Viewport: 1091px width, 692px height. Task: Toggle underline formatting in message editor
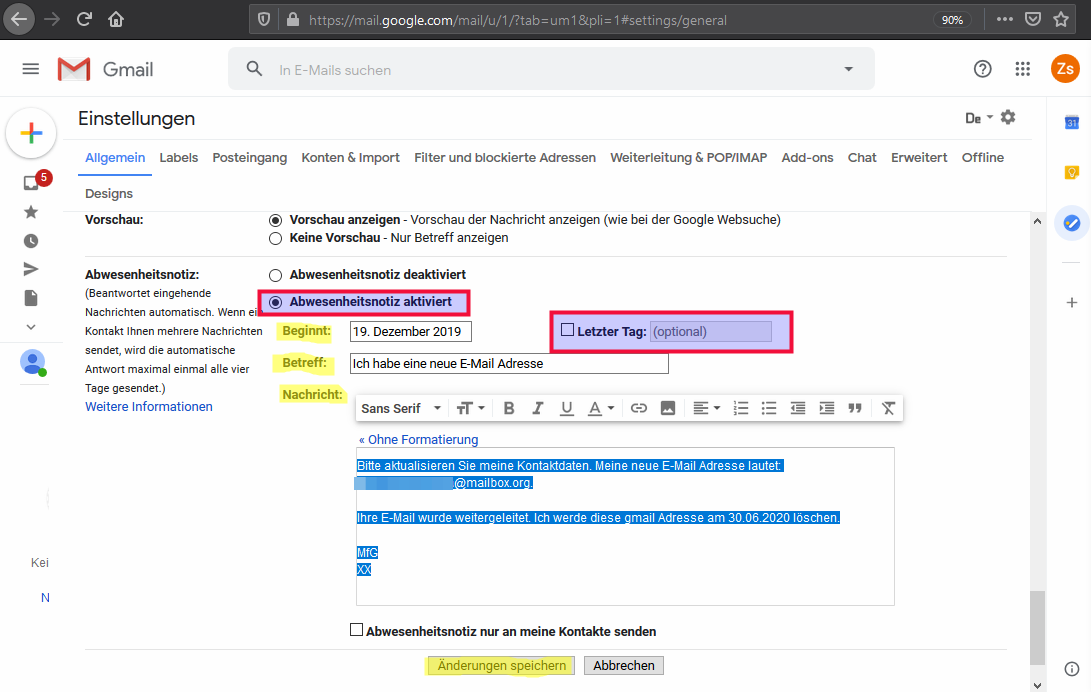pyautogui.click(x=567, y=408)
